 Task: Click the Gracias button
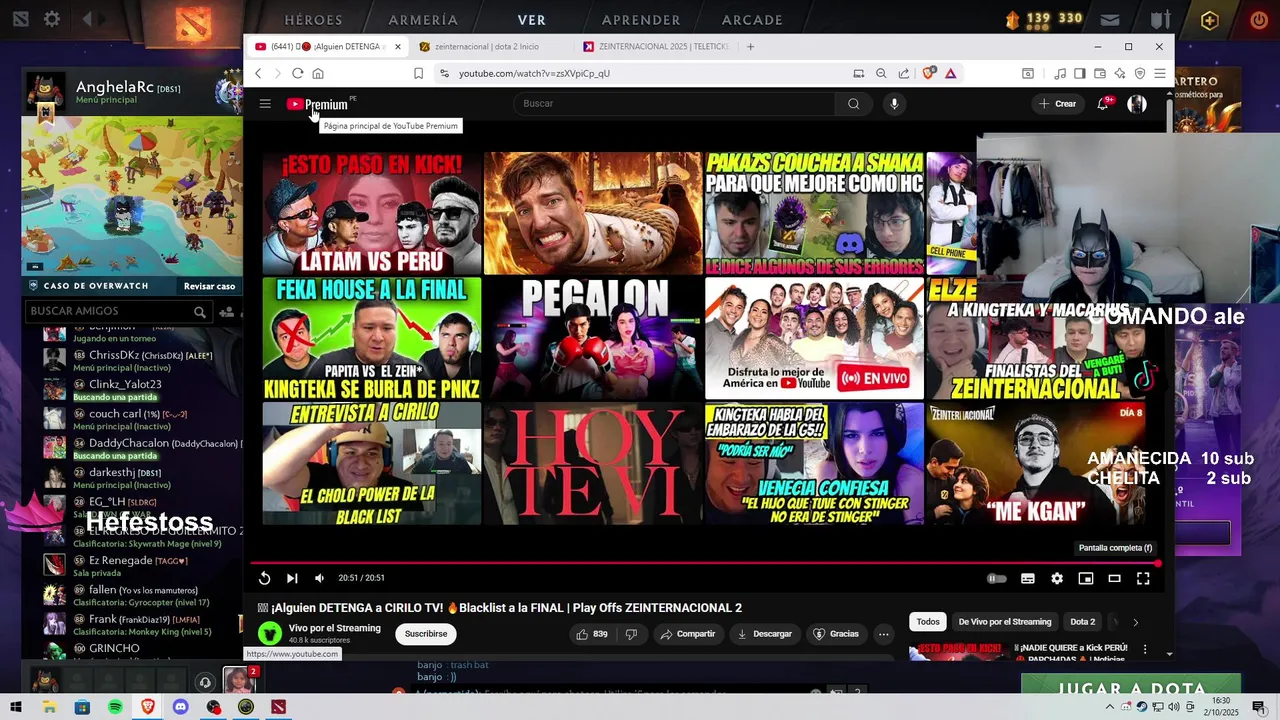click(x=836, y=634)
